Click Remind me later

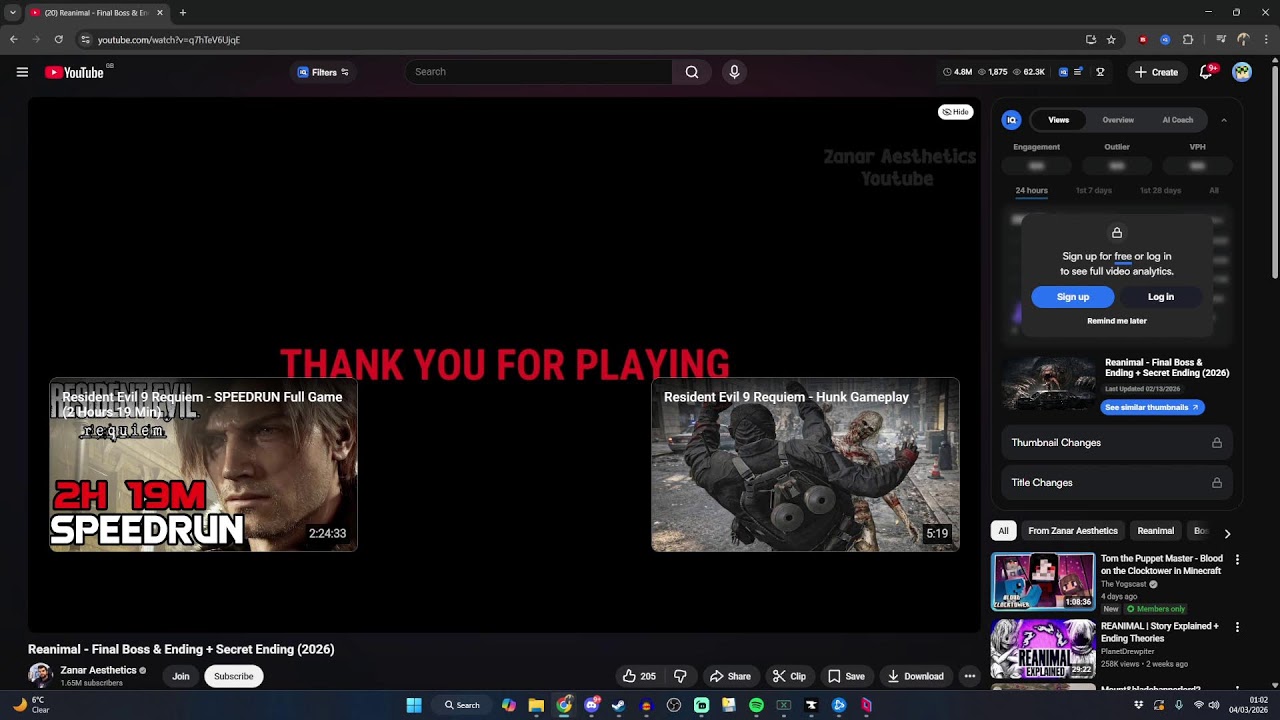click(x=1117, y=321)
